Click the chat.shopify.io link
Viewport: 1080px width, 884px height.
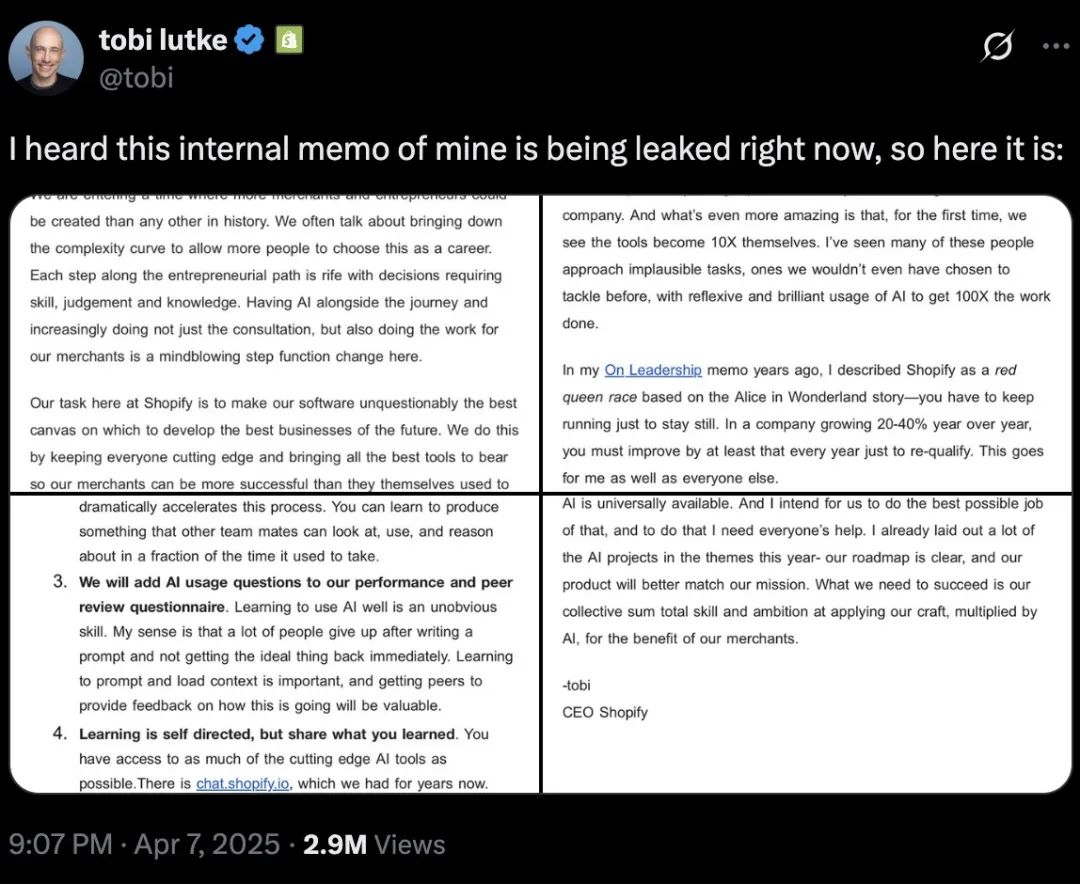[x=242, y=783]
